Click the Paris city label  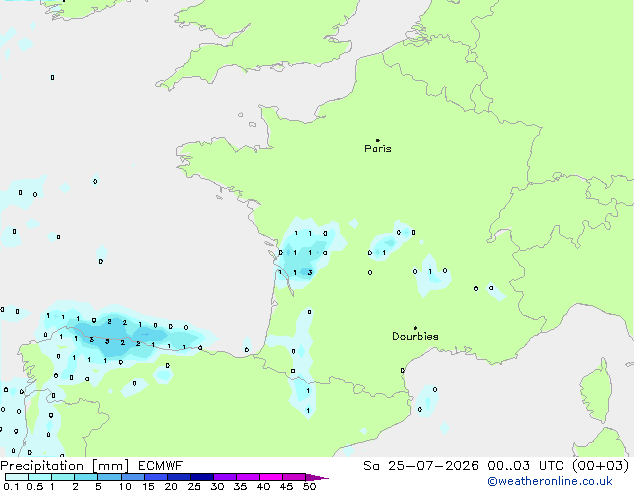[x=378, y=149]
